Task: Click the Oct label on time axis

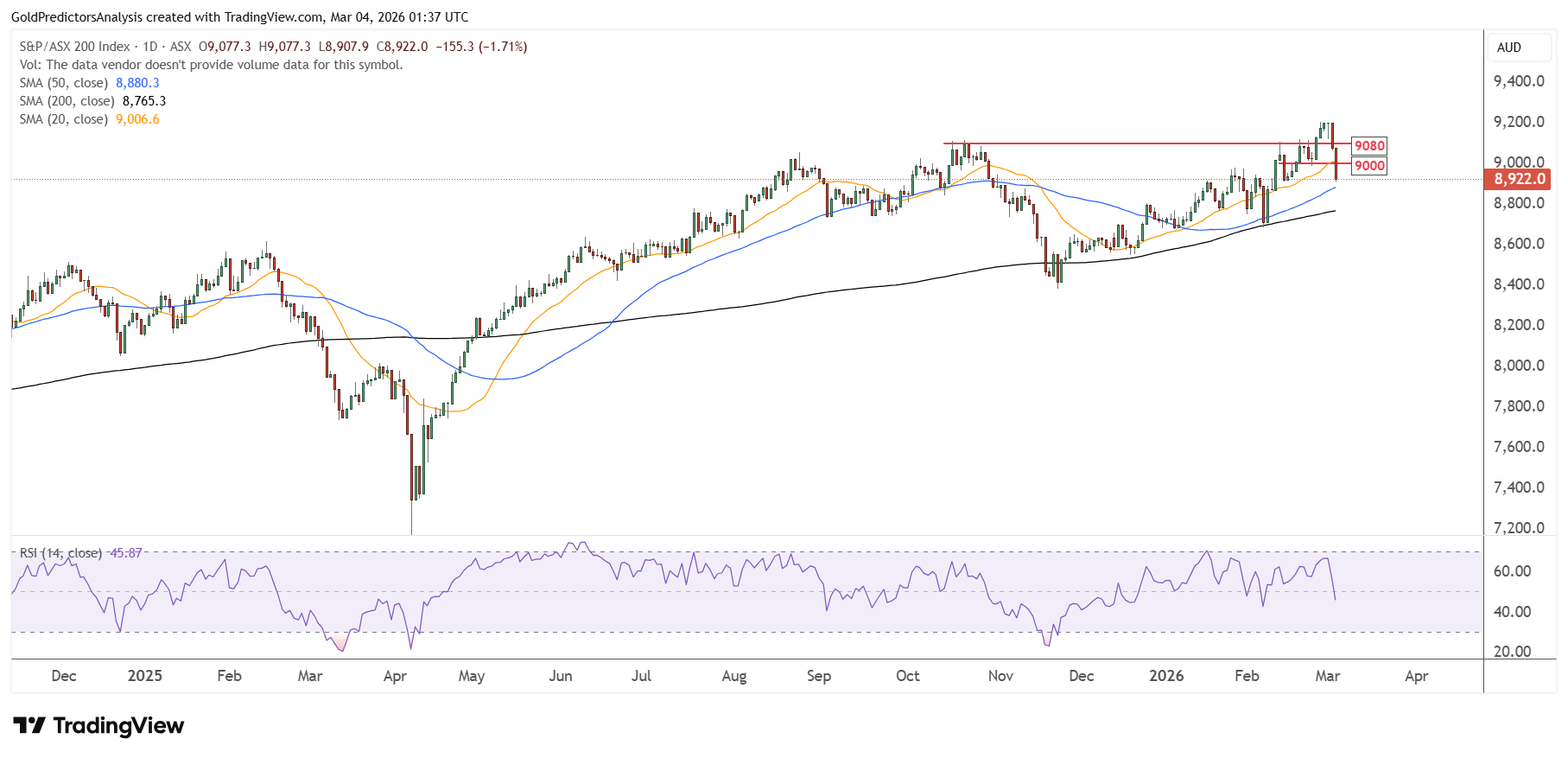Action: (x=908, y=676)
